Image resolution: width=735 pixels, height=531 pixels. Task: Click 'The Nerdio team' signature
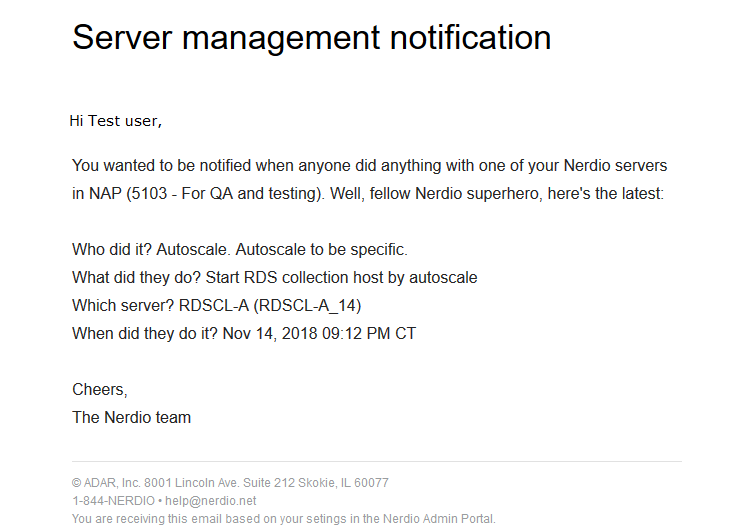(x=131, y=418)
